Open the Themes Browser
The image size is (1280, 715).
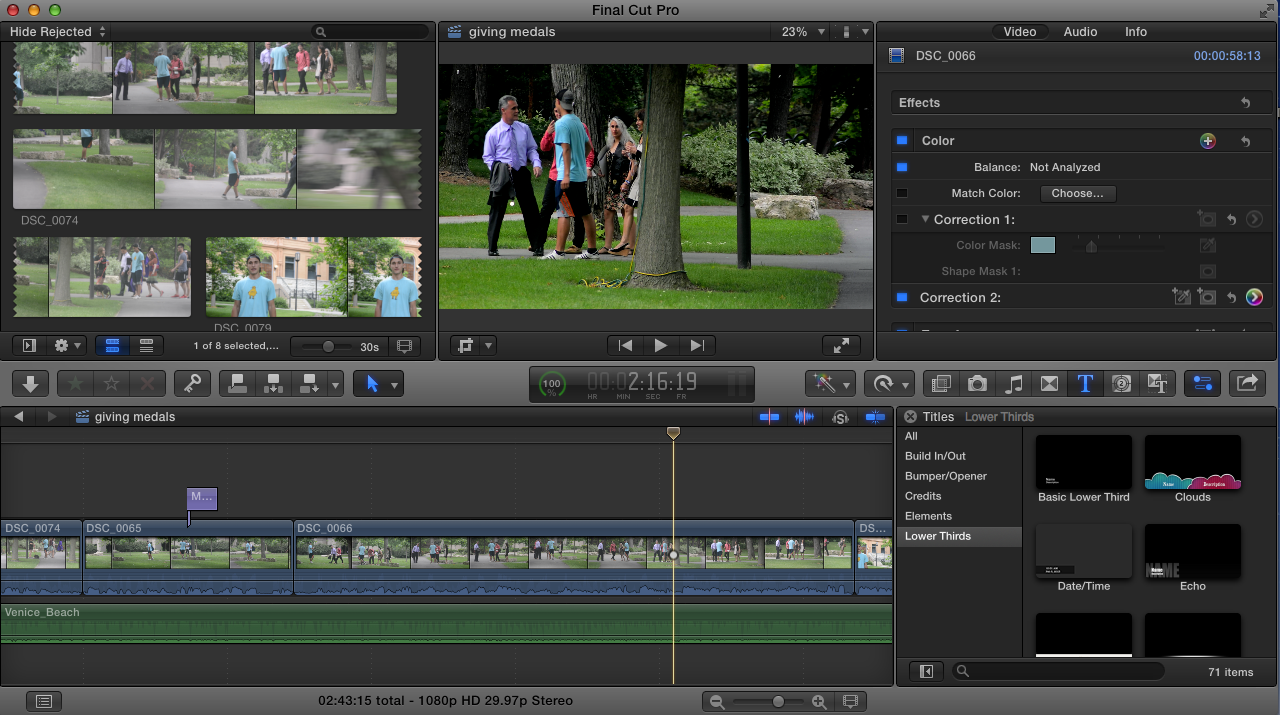1158,384
